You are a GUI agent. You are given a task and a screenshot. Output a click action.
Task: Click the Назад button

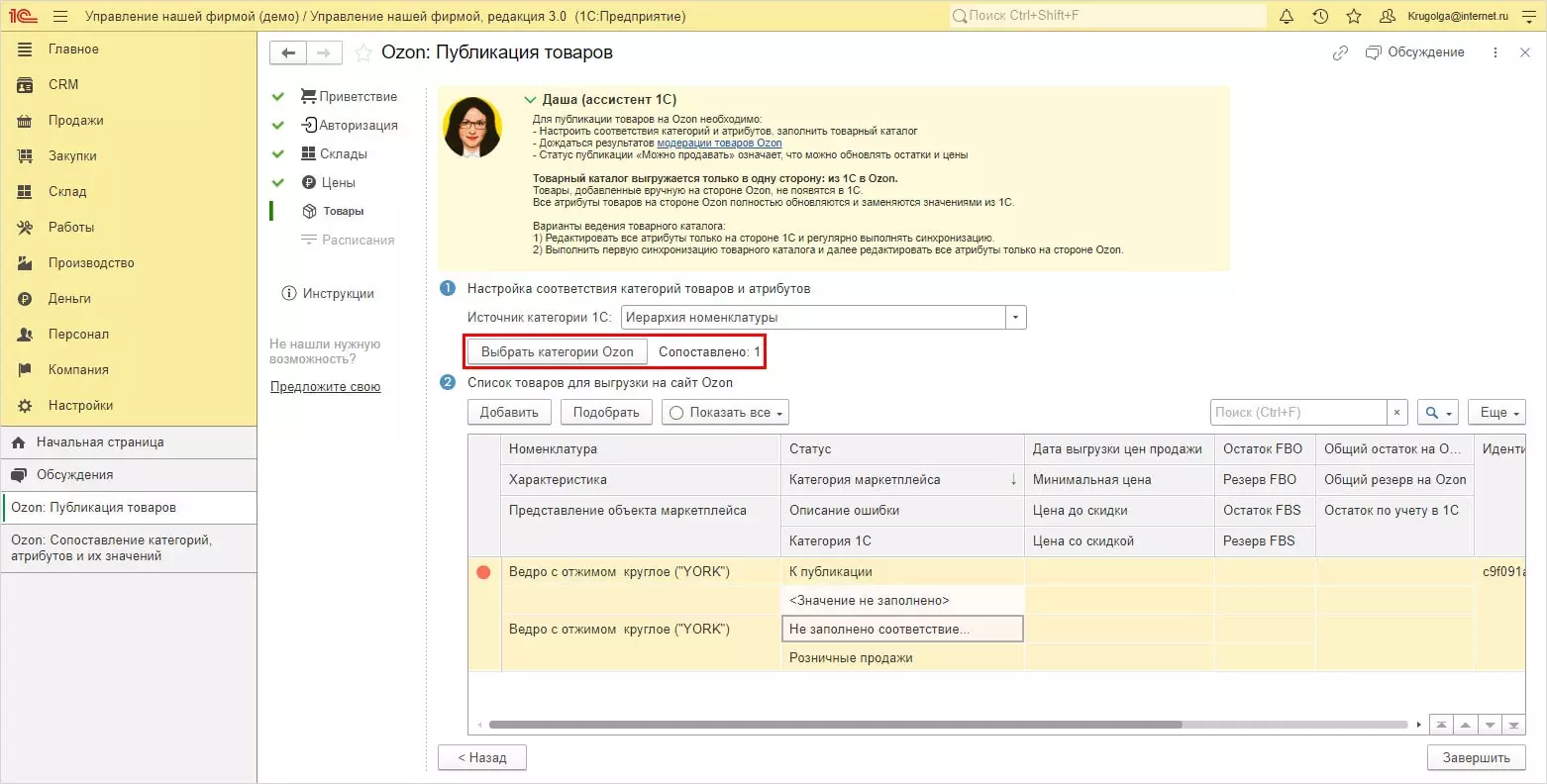tap(482, 758)
